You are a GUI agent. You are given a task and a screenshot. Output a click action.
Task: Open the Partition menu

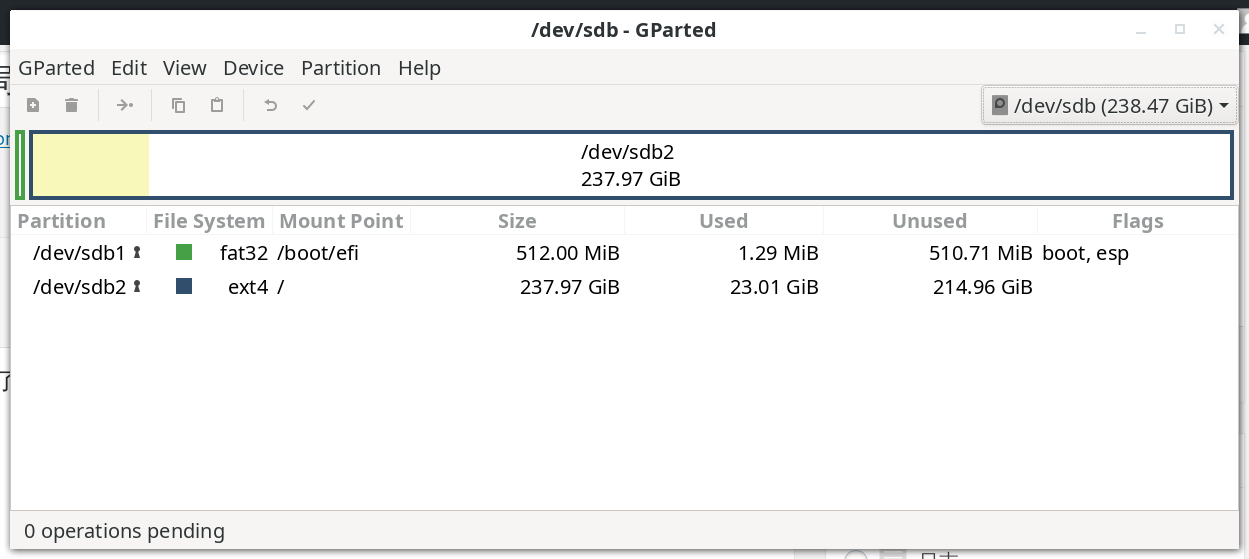click(341, 68)
